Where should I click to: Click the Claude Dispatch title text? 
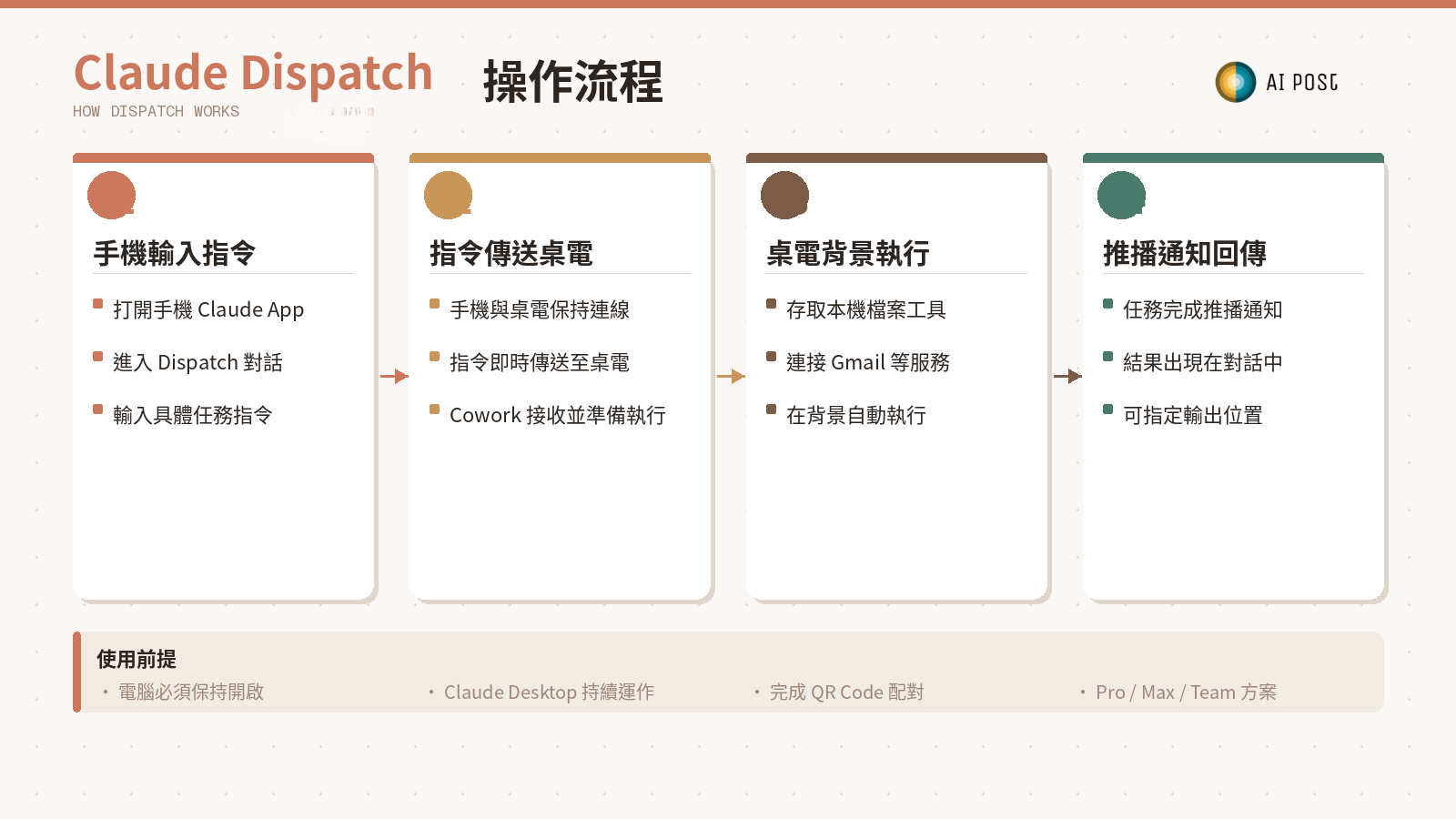pyautogui.click(x=253, y=73)
